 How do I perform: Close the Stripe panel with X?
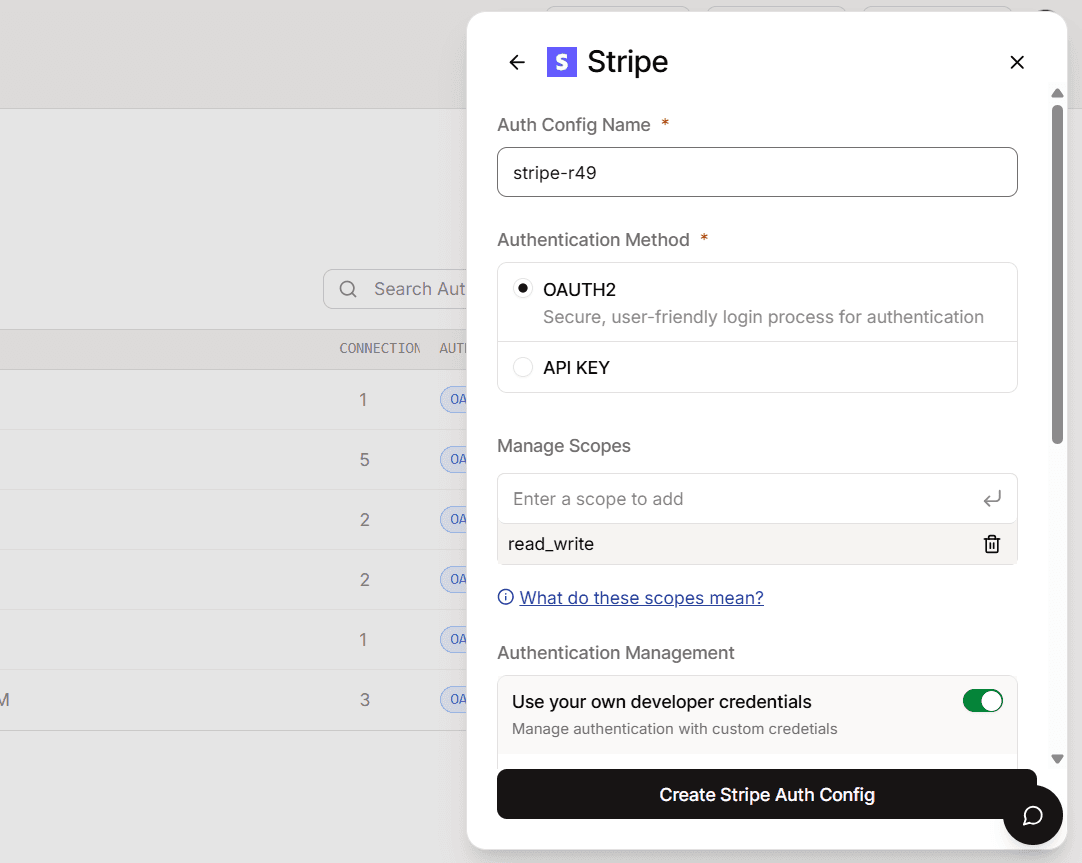point(1017,62)
